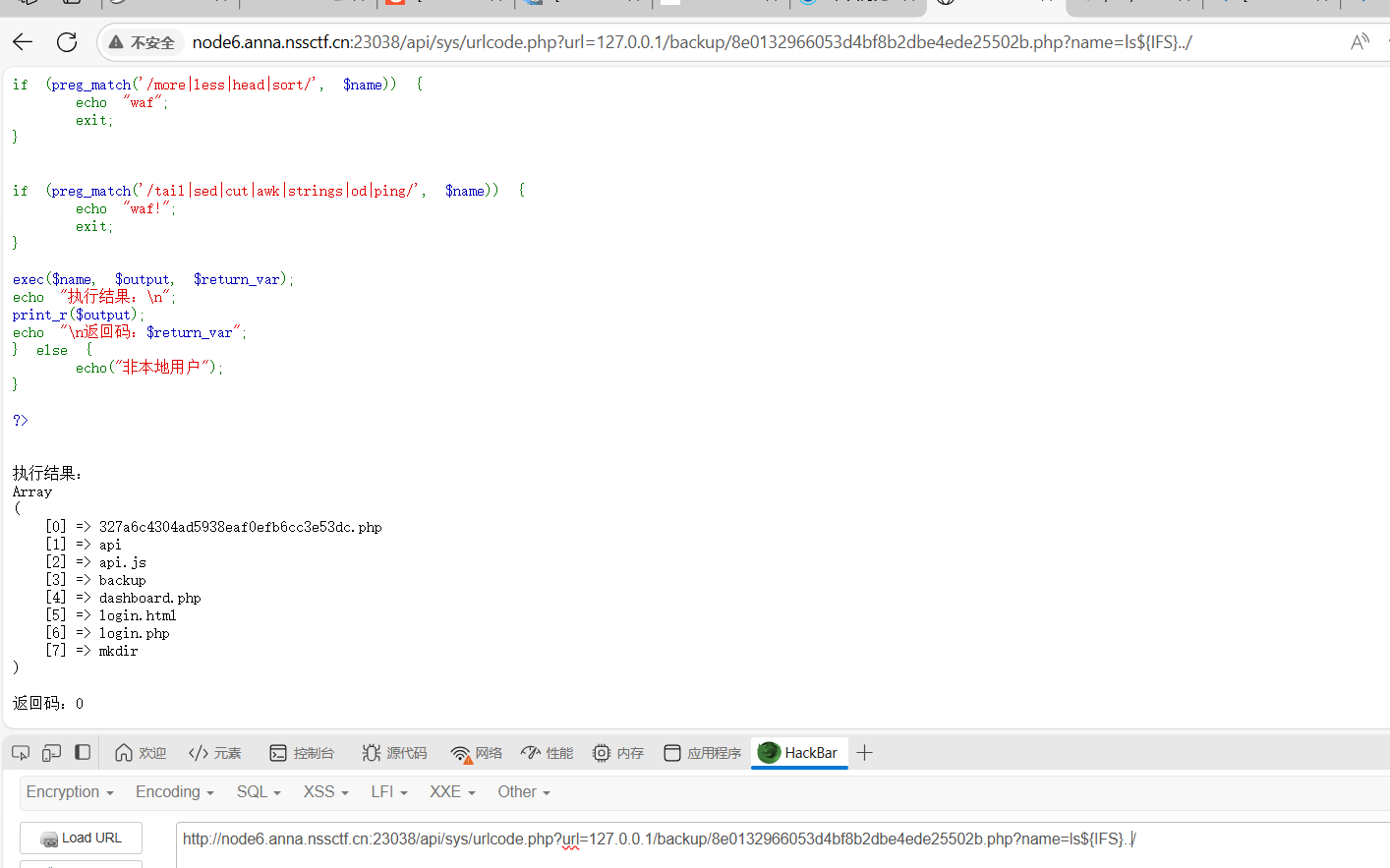
Task: Add more tools with the plus button
Action: [x=865, y=753]
